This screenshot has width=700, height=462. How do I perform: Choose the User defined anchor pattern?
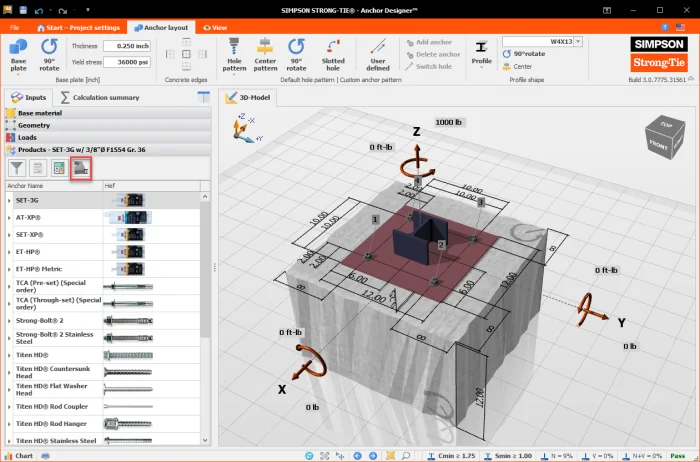(378, 55)
